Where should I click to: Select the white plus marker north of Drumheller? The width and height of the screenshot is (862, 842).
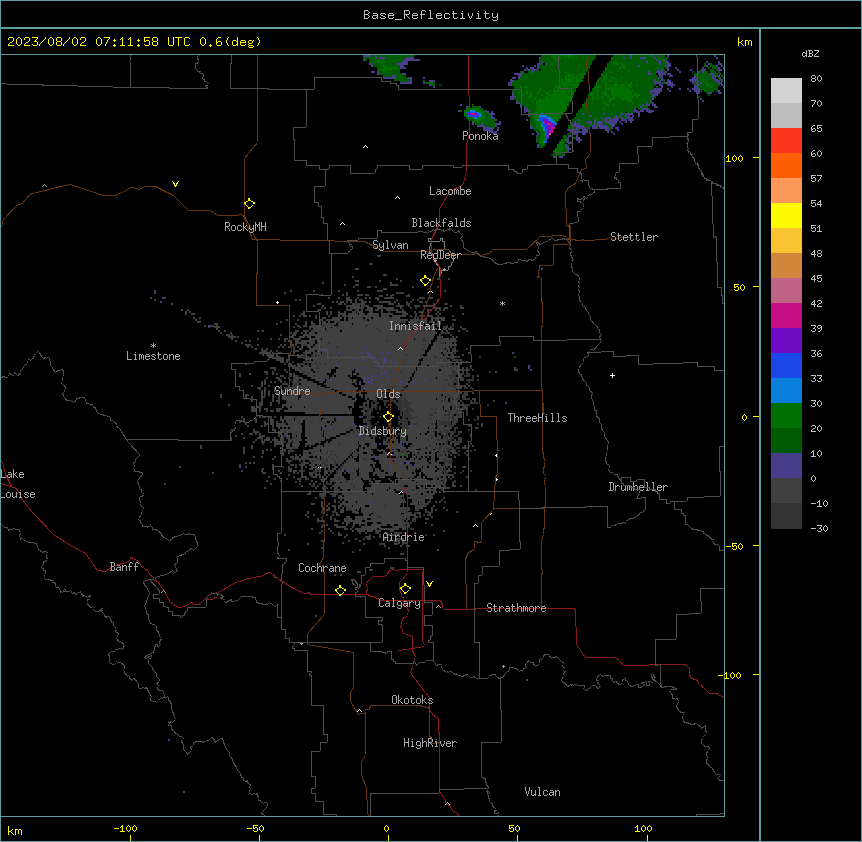612,375
